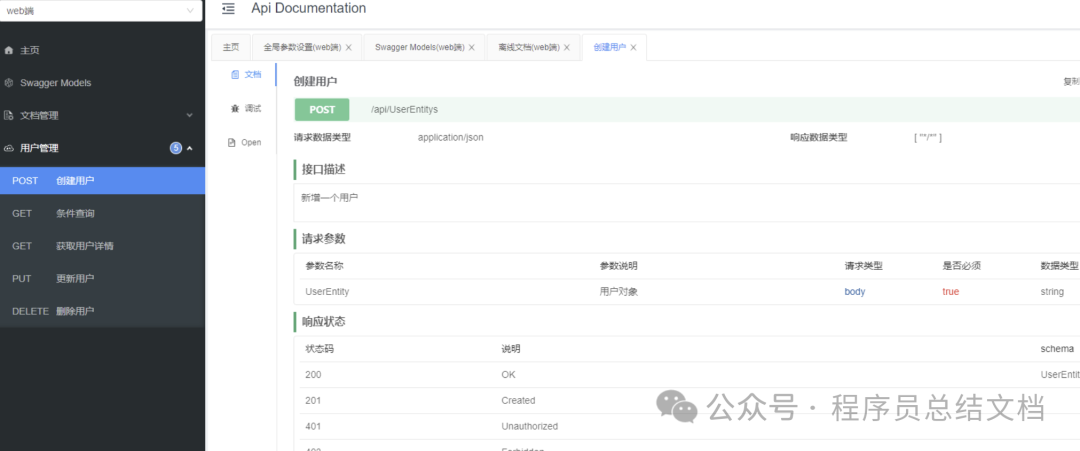Select the 文档 side tab

pos(247,74)
